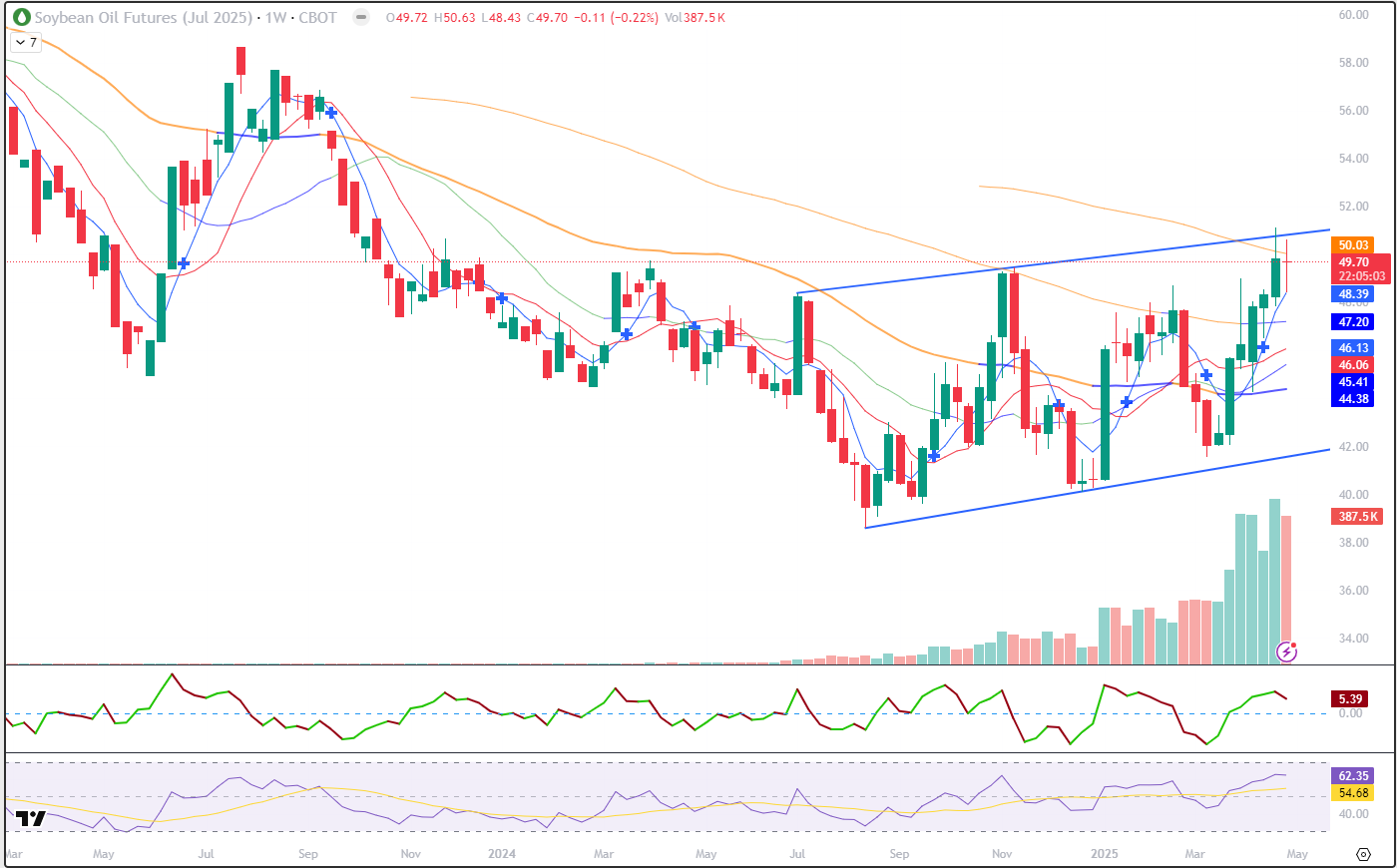Open chart settings hexagon icon

coord(1363,854)
